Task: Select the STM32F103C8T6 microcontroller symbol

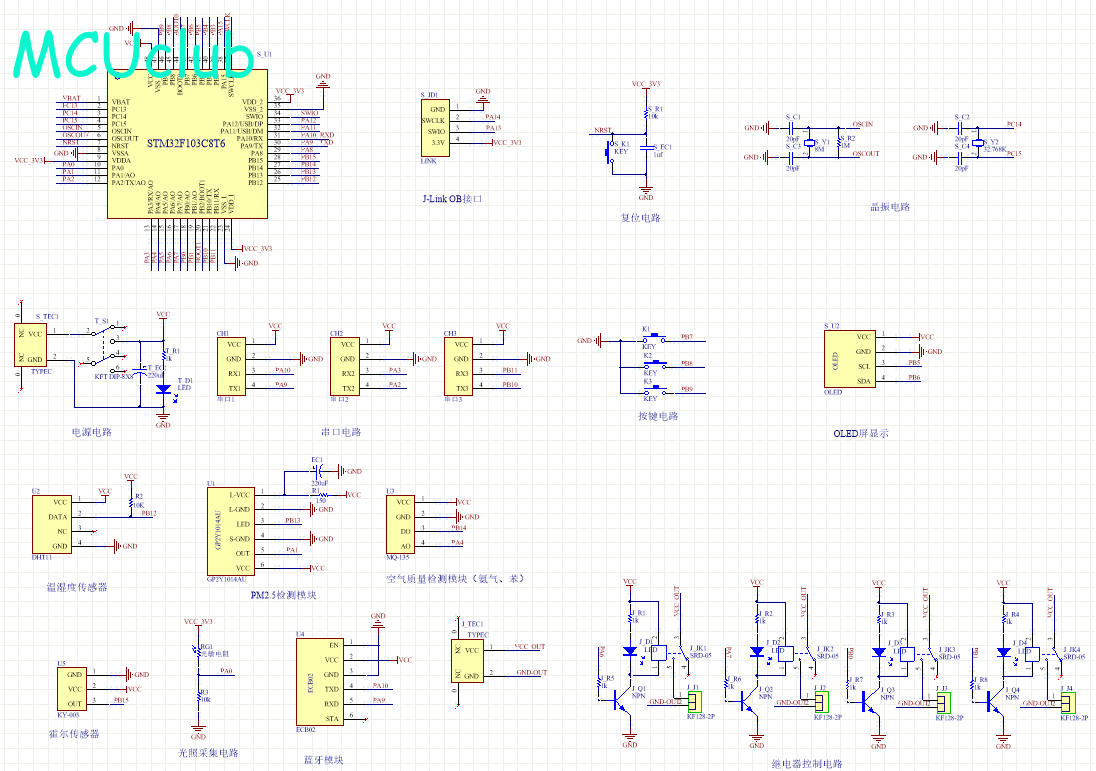Action: (187, 143)
